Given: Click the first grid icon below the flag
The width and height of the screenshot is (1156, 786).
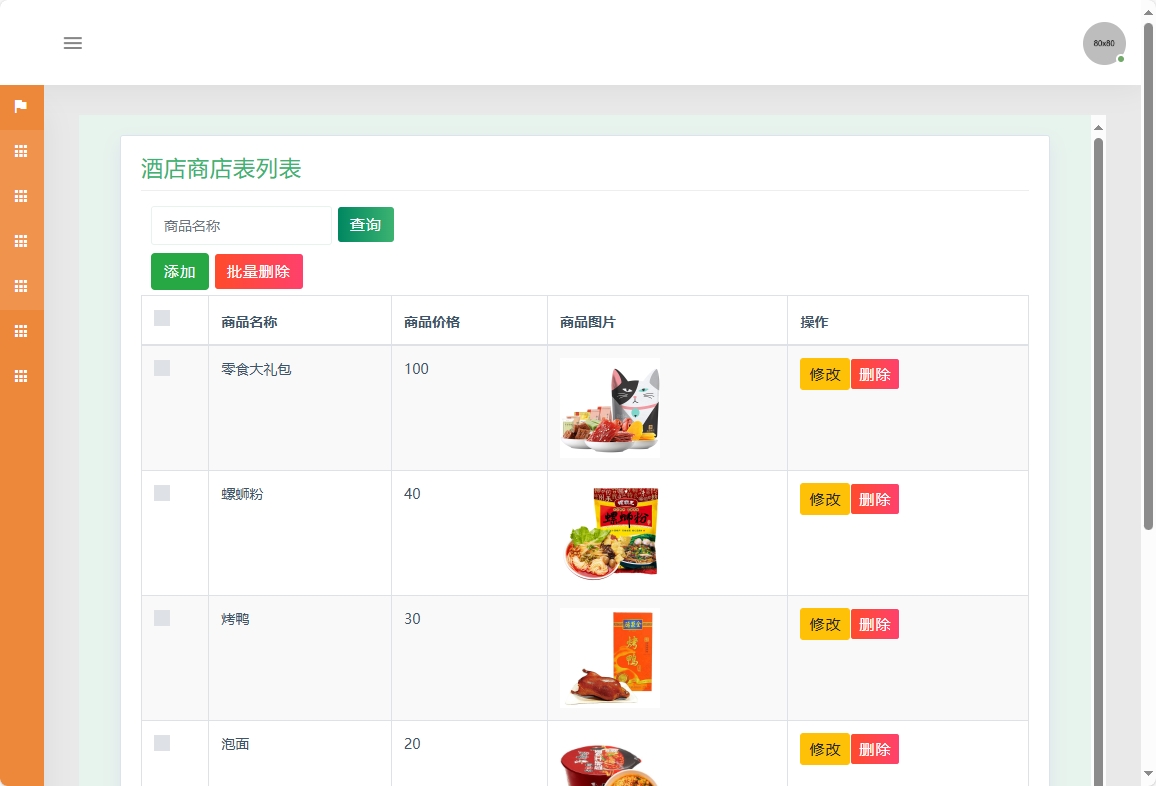Looking at the screenshot, I should pos(21,151).
